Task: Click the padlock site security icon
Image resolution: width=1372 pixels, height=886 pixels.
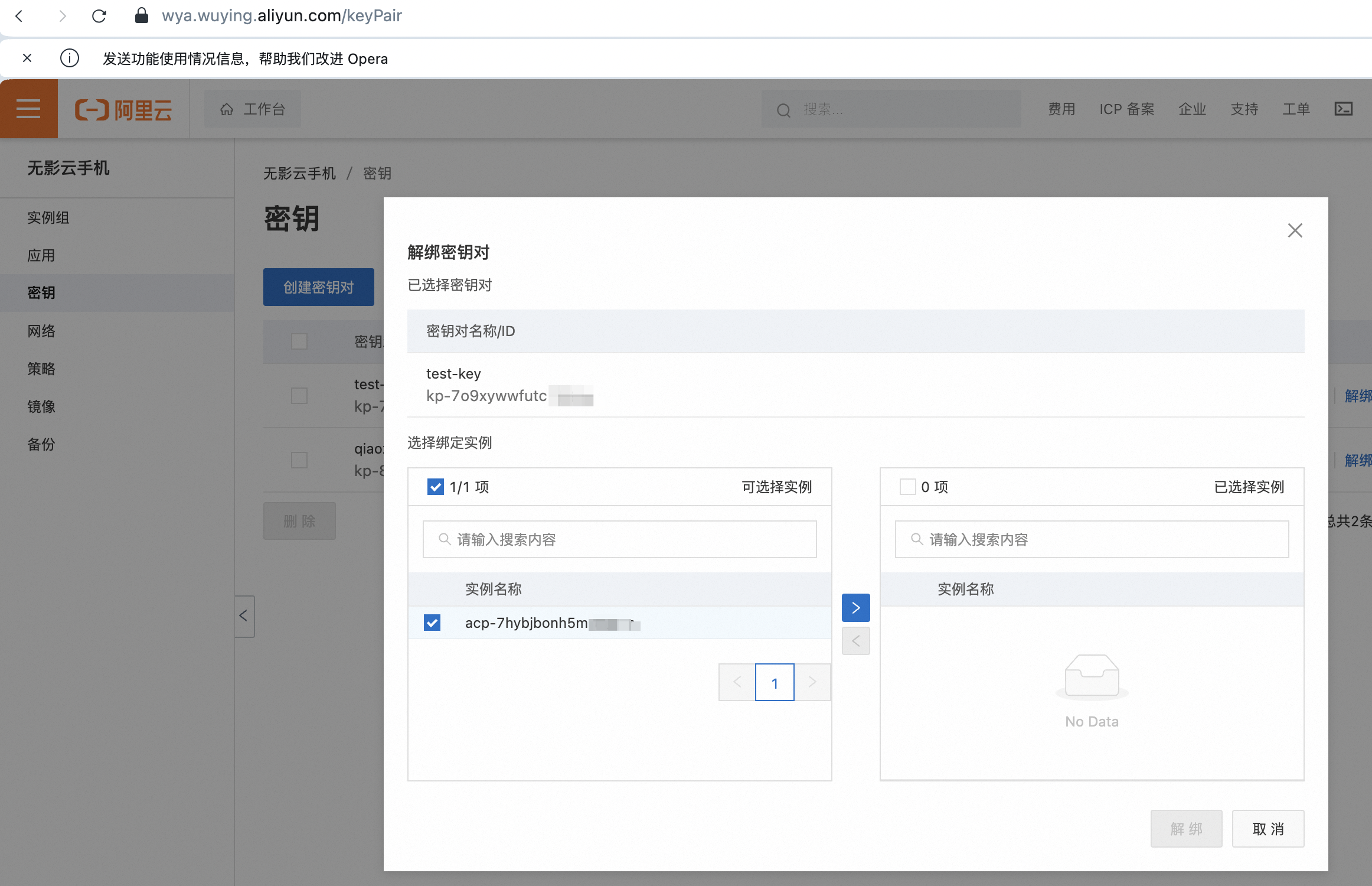Action: pyautogui.click(x=141, y=15)
